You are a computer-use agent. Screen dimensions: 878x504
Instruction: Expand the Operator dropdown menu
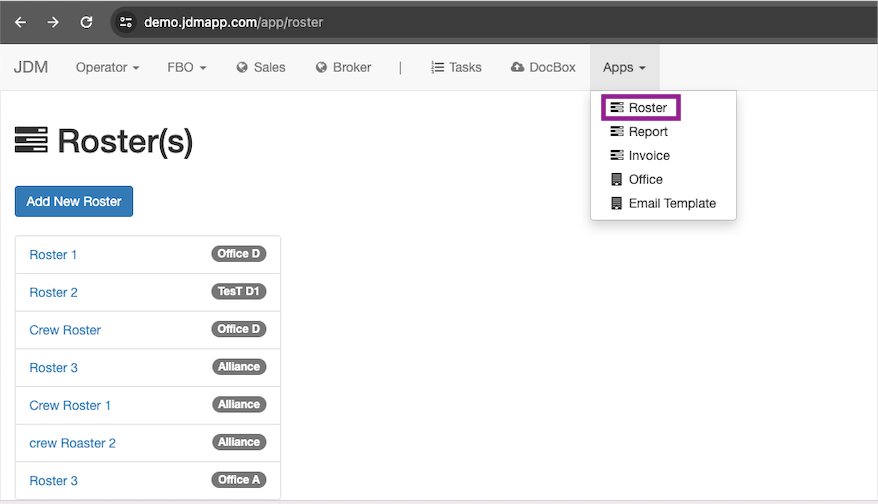tap(107, 68)
